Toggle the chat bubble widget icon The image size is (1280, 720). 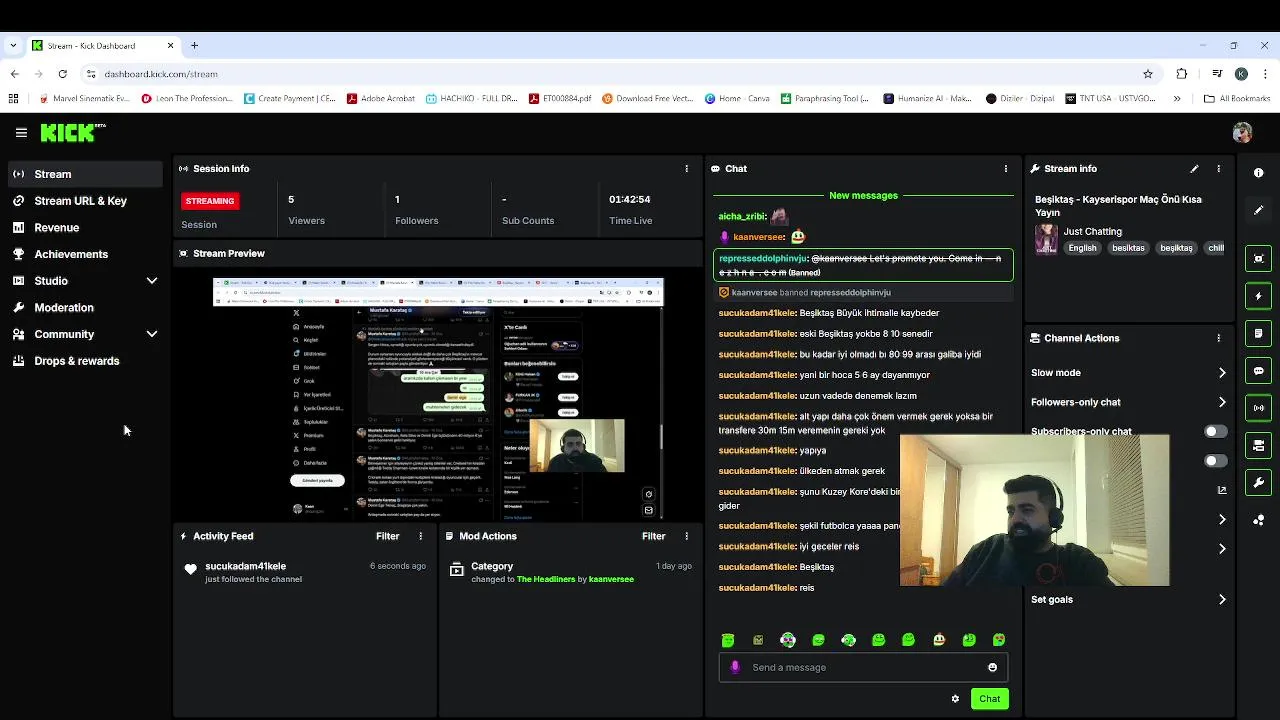1258,371
